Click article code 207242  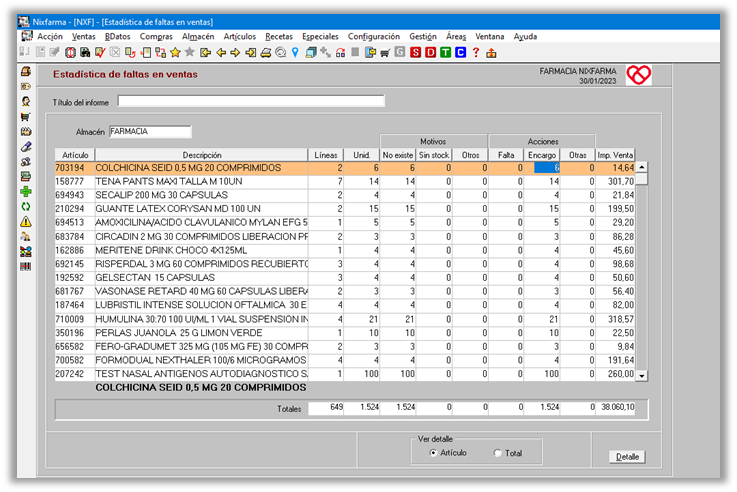coord(70,374)
